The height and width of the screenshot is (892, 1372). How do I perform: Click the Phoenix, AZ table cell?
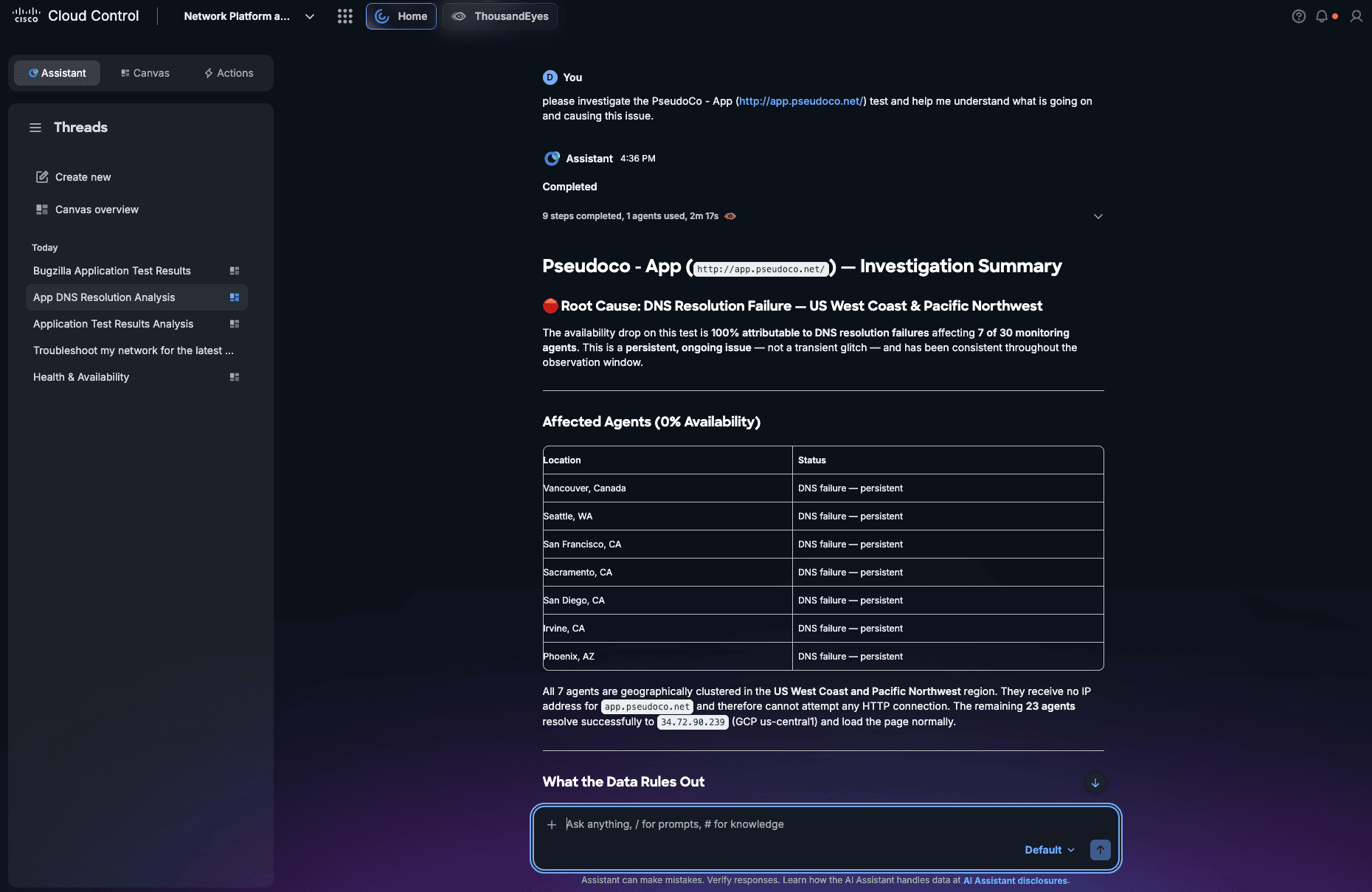pyautogui.click(x=668, y=657)
